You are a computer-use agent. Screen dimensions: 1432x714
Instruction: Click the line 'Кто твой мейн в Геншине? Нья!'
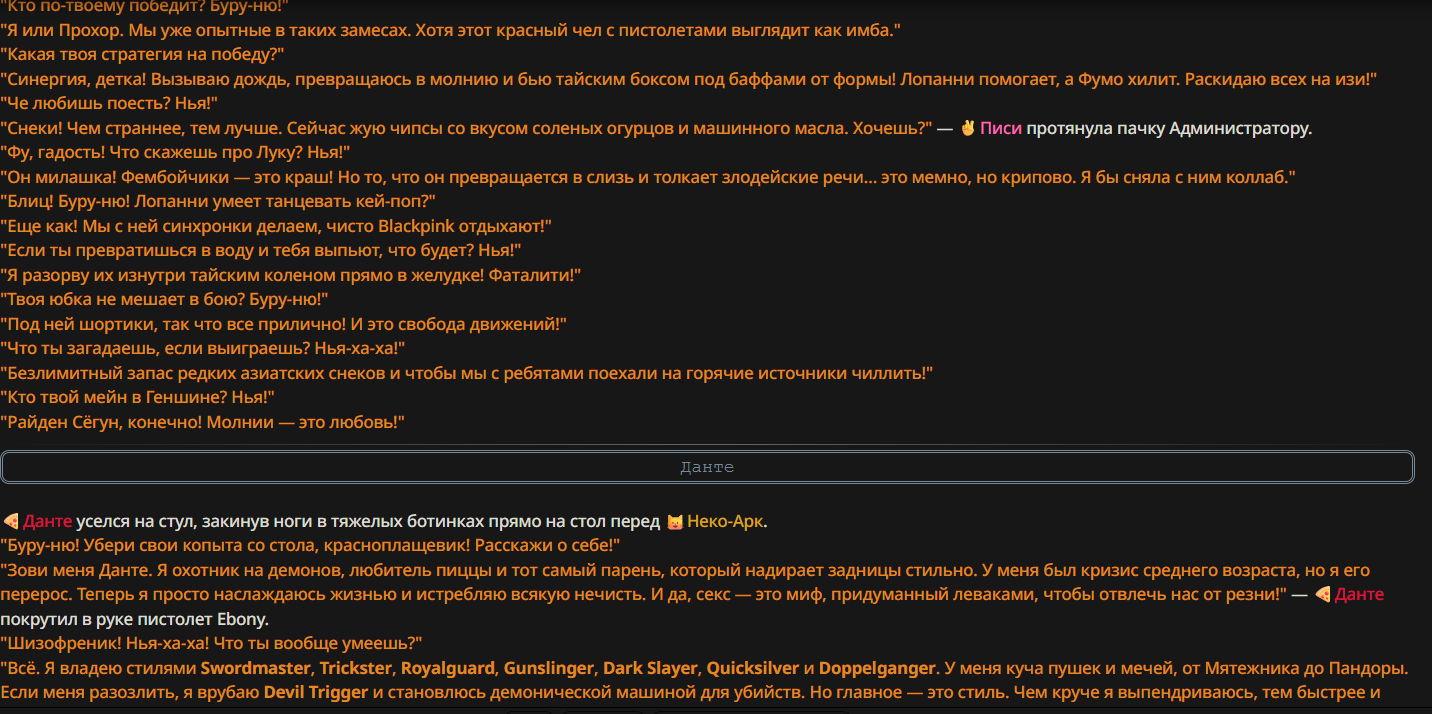138,397
